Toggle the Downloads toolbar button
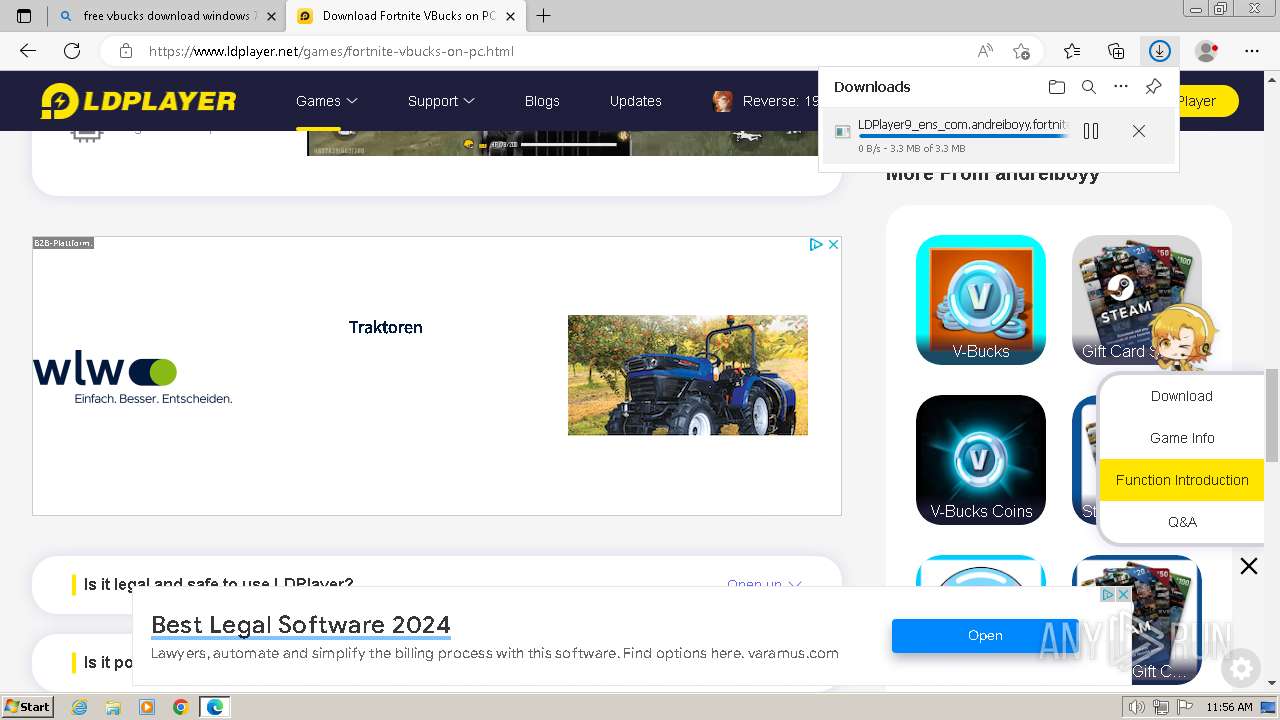 1160,51
